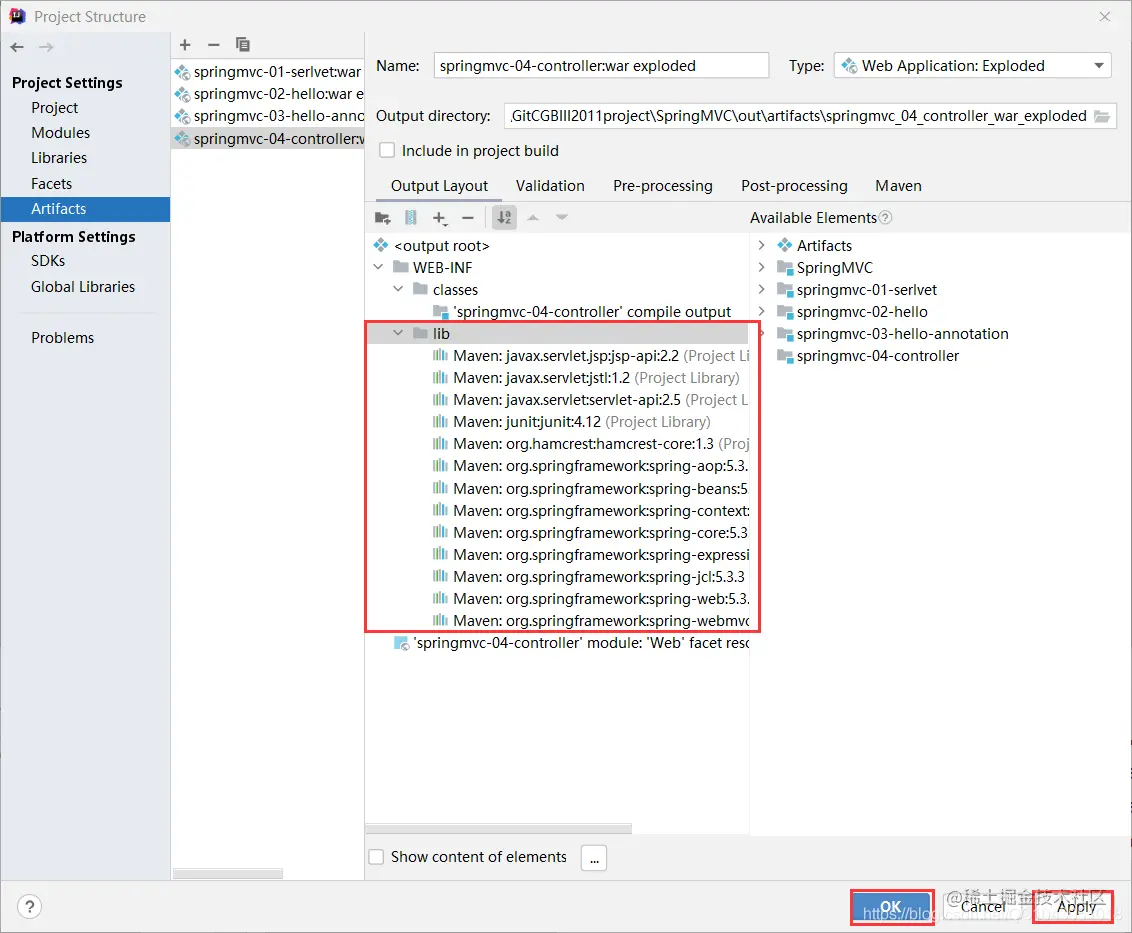The image size is (1132, 933).
Task: Toggle sort elements by names and types
Action: (x=504, y=217)
